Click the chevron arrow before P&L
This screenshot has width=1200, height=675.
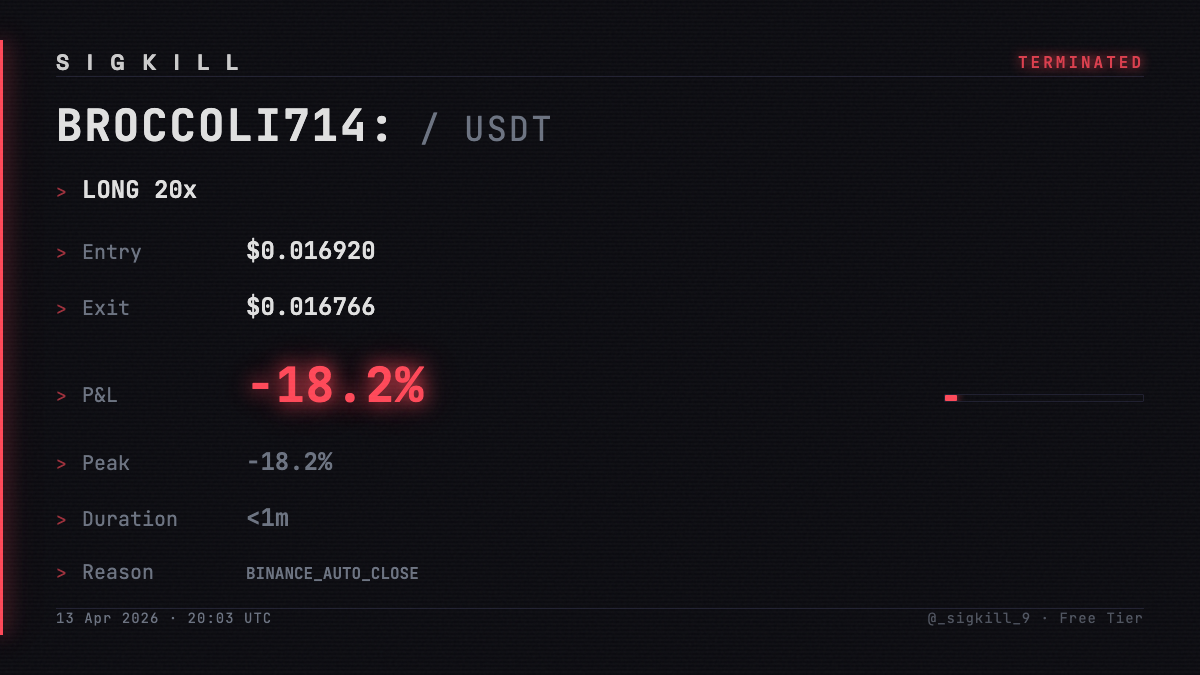pos(62,396)
